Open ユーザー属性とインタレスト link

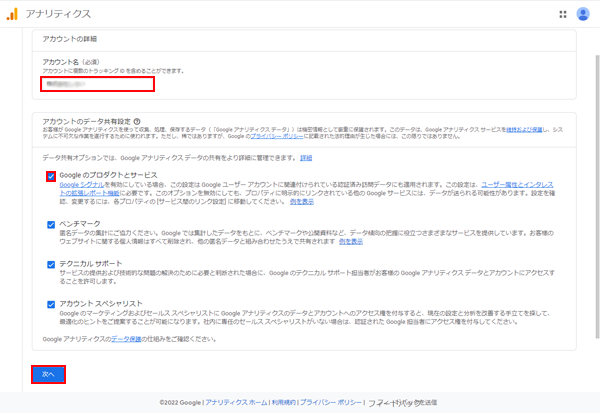[517, 184]
